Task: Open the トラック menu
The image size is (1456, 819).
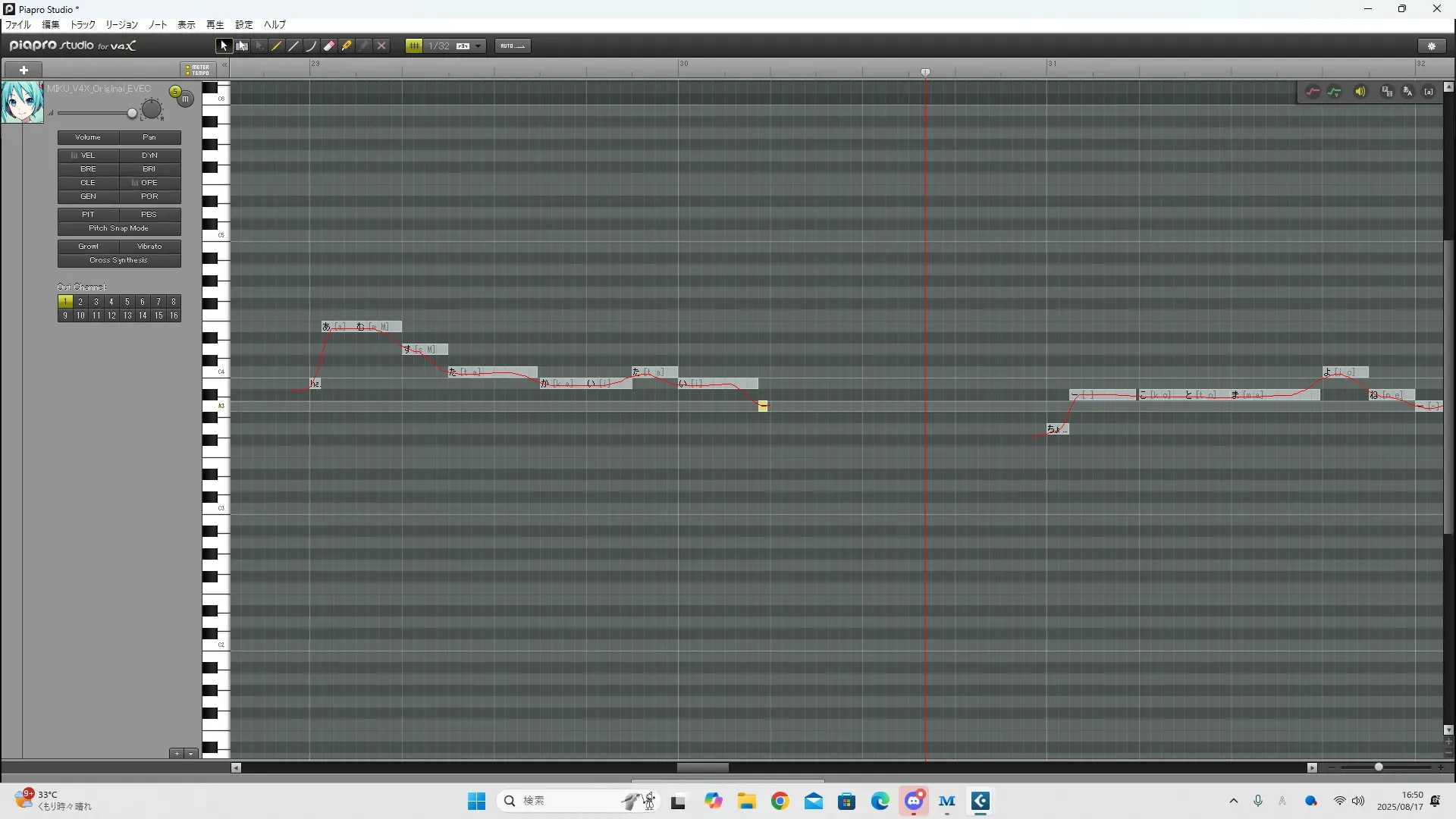Action: 83,25
